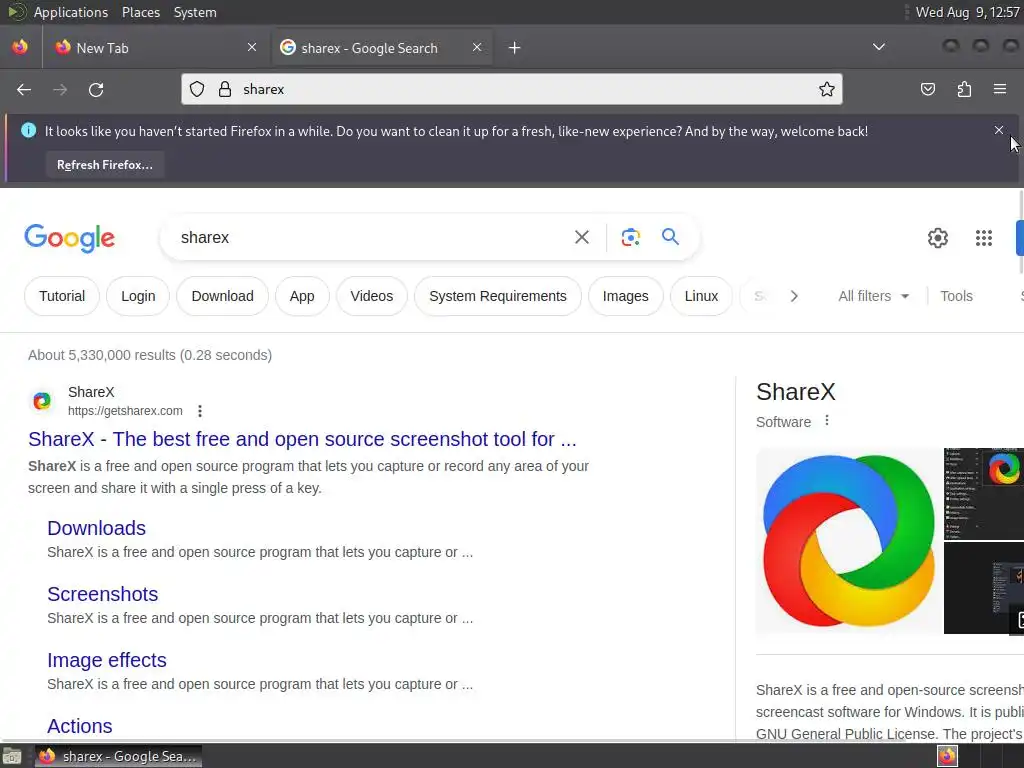Image resolution: width=1024 pixels, height=768 pixels.
Task: Select the sharex - Google Search tab
Action: tap(382, 48)
